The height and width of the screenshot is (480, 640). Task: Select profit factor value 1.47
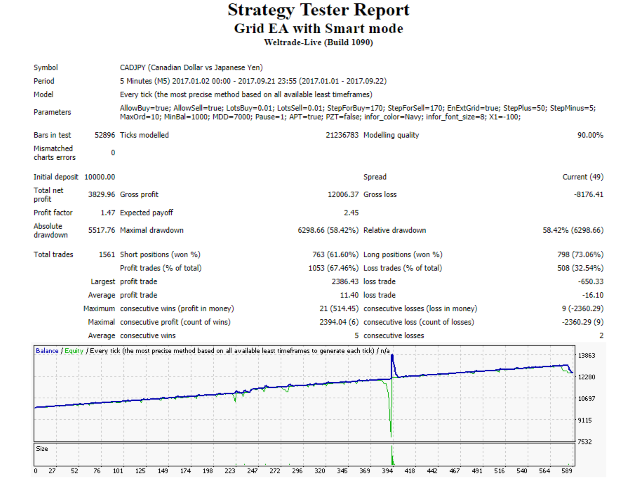click(108, 213)
